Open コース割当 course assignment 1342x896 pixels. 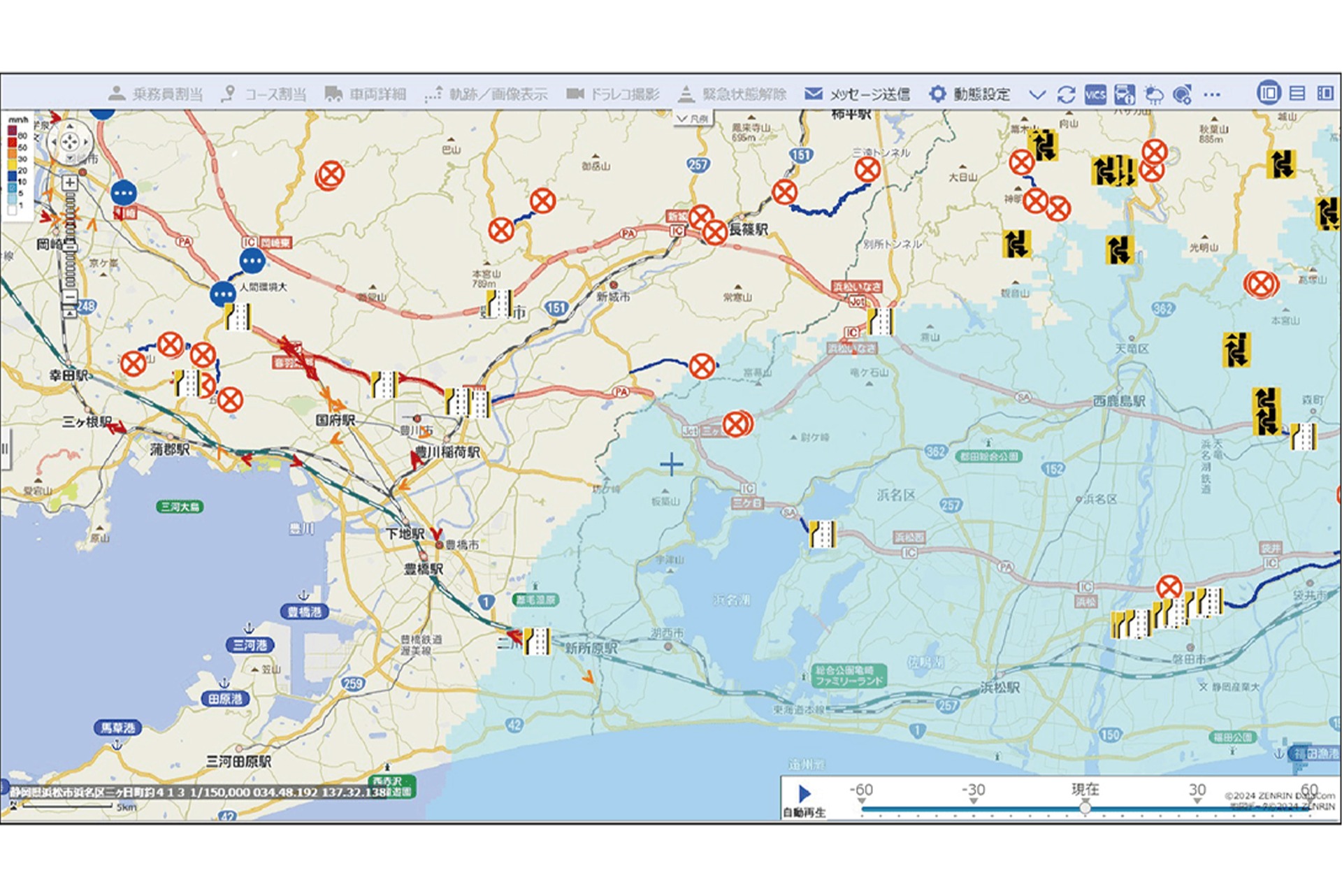click(264, 94)
